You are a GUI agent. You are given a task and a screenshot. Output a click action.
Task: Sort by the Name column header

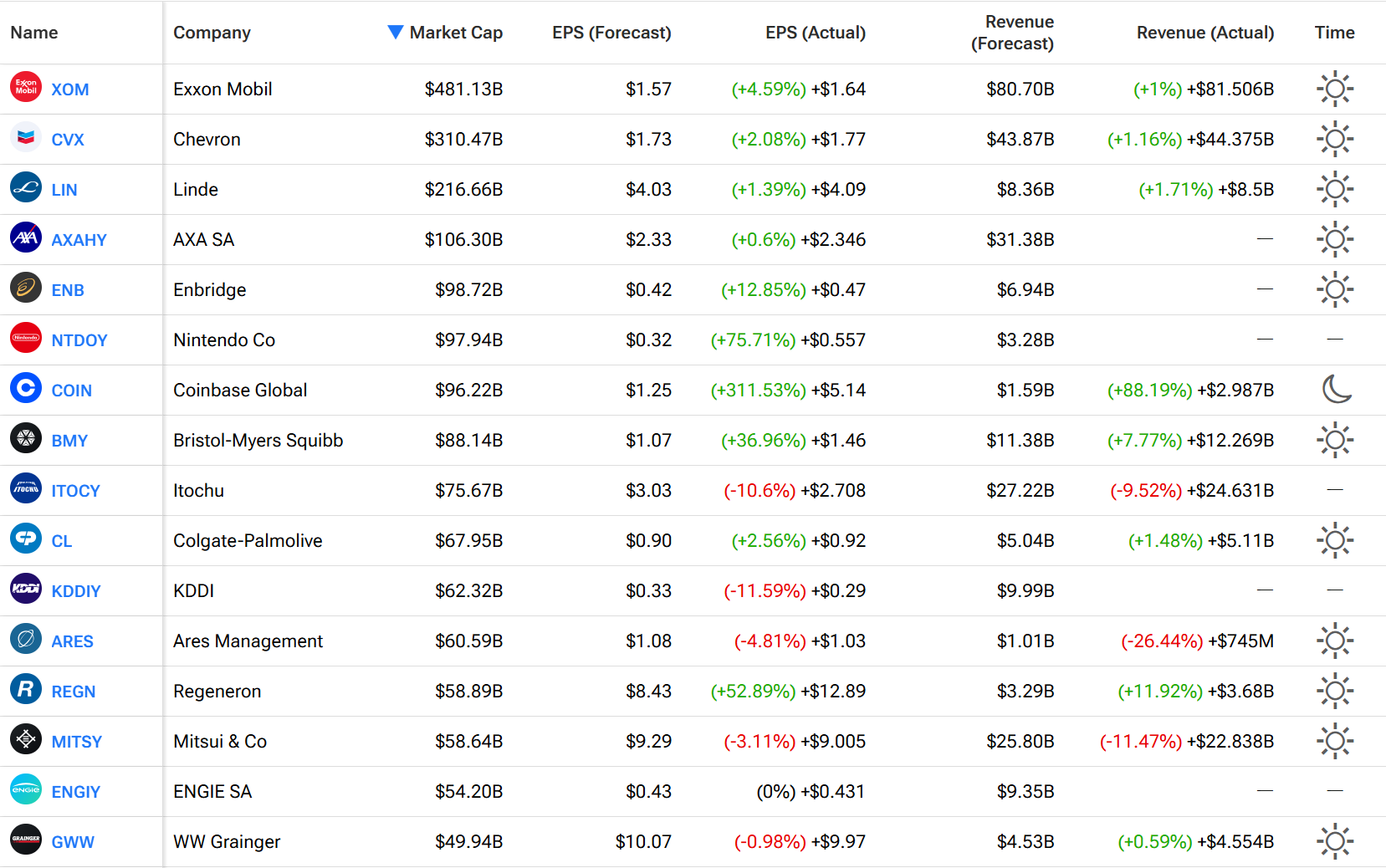coord(34,33)
